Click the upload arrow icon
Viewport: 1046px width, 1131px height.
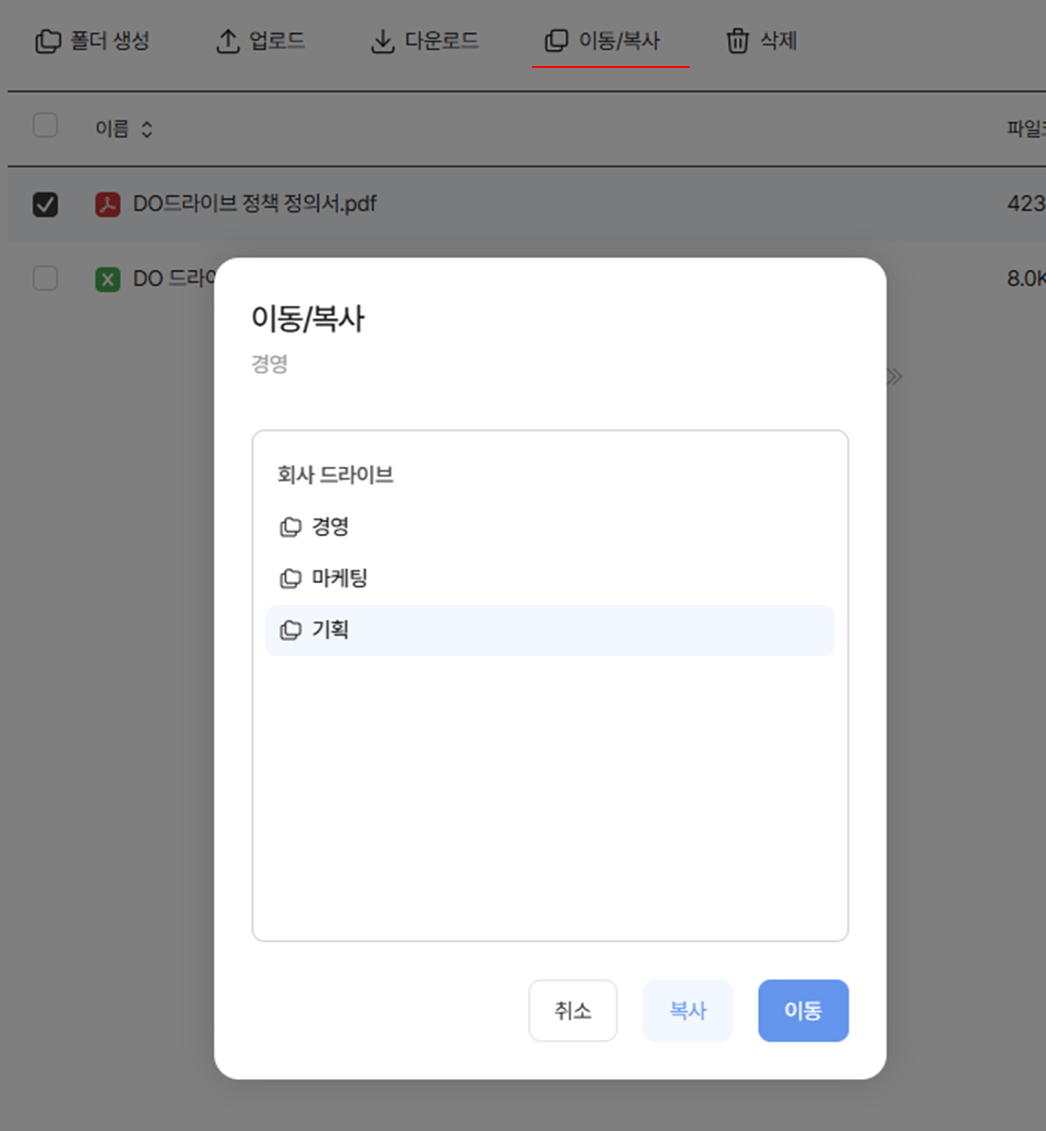click(228, 42)
